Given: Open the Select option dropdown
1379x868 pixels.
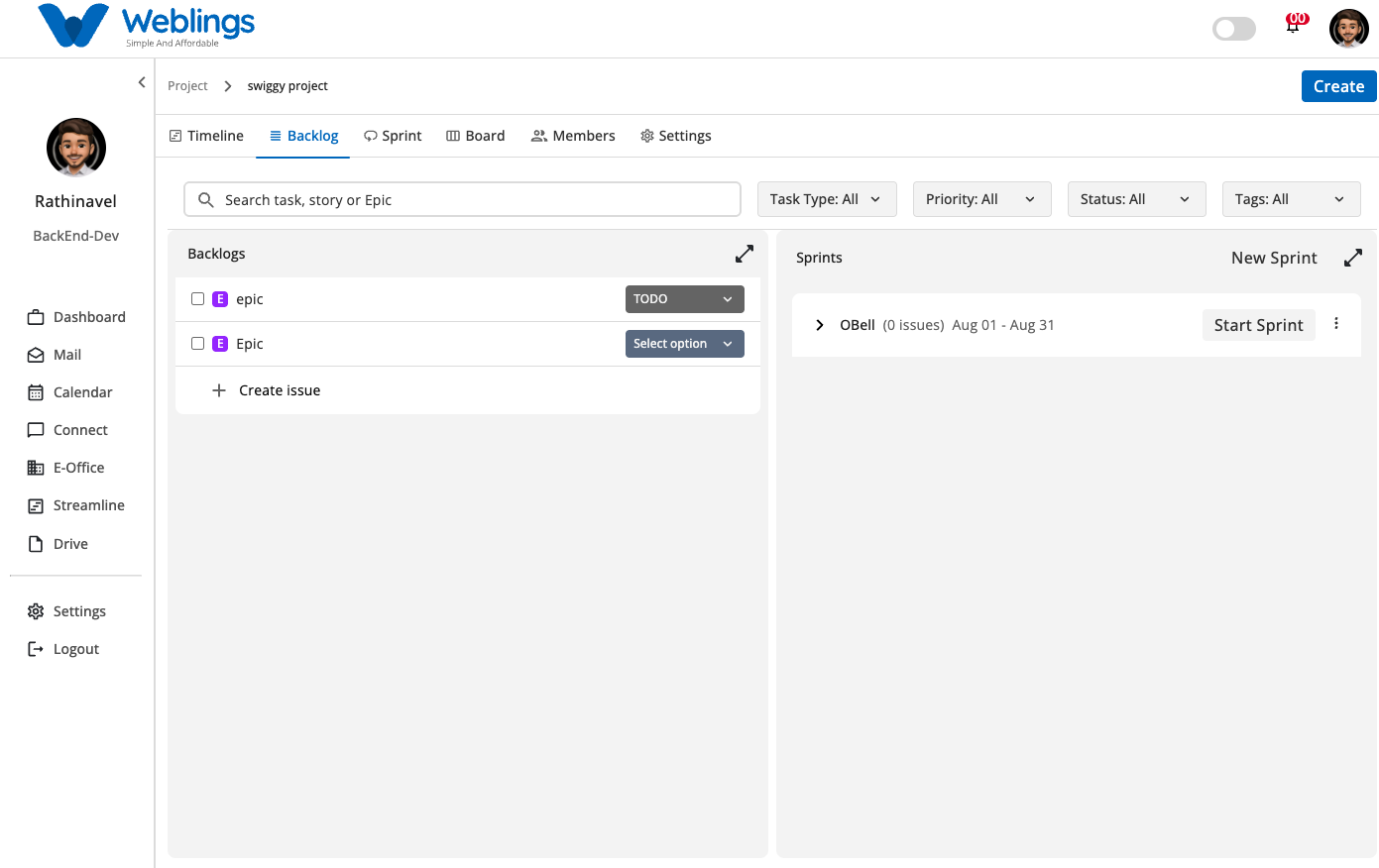Looking at the screenshot, I should point(685,344).
